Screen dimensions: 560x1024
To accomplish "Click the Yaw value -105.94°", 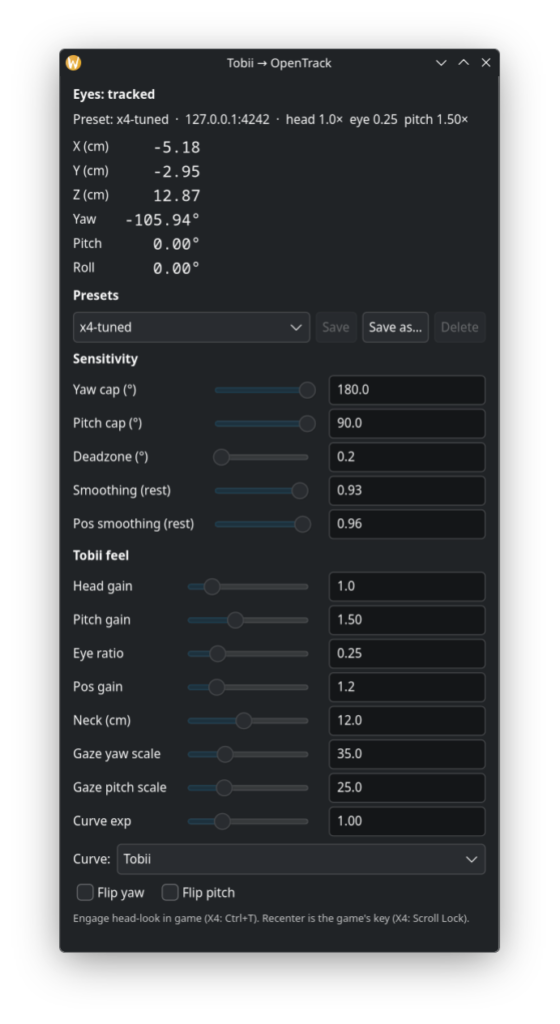I will 163,220.
